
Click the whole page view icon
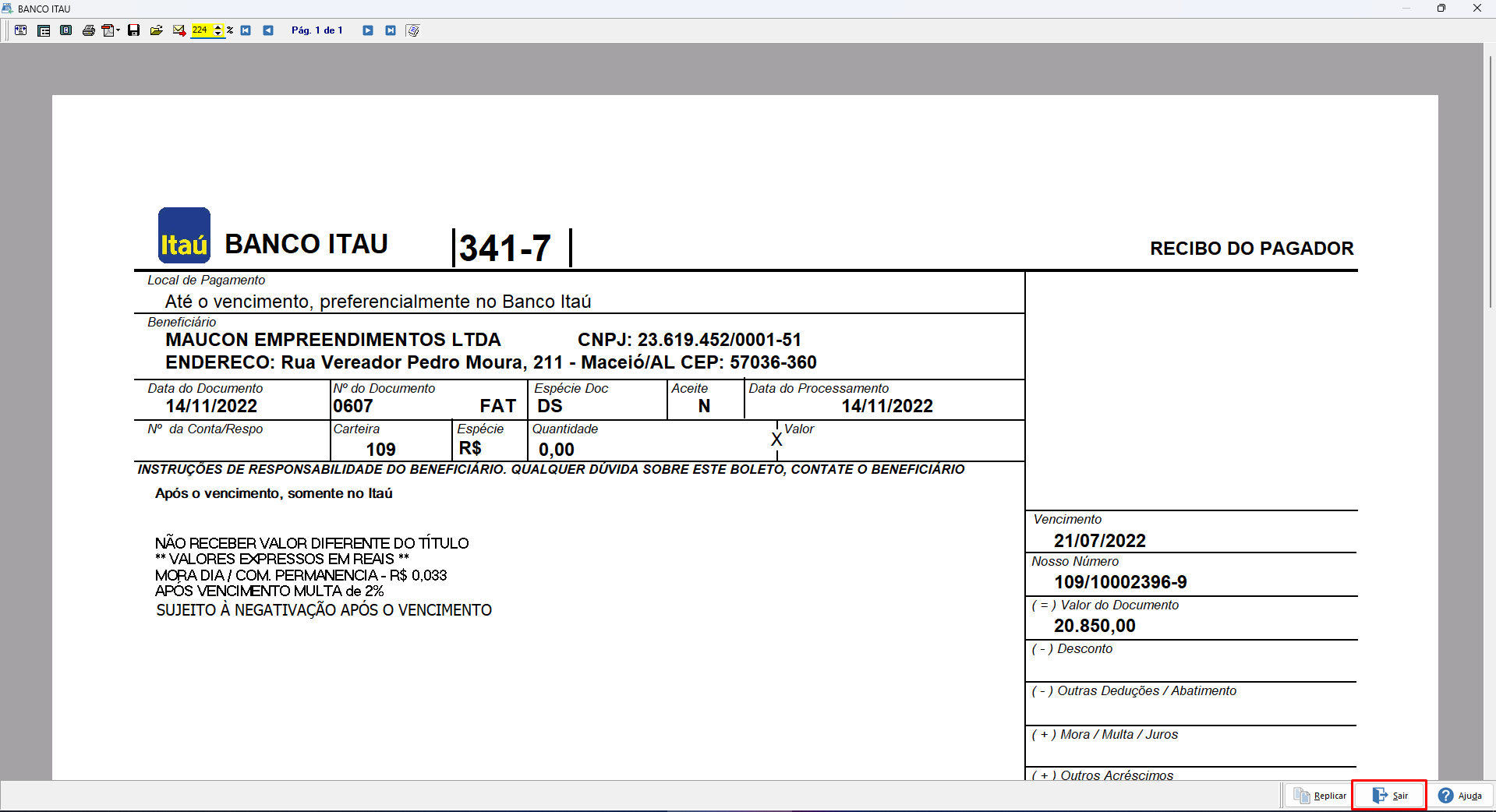(66, 30)
